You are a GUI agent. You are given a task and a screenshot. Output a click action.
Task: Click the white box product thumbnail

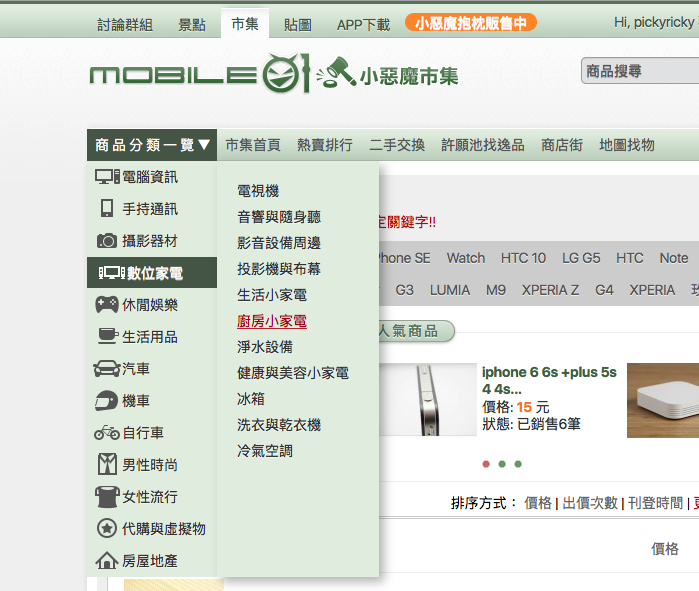pyautogui.click(x=663, y=400)
